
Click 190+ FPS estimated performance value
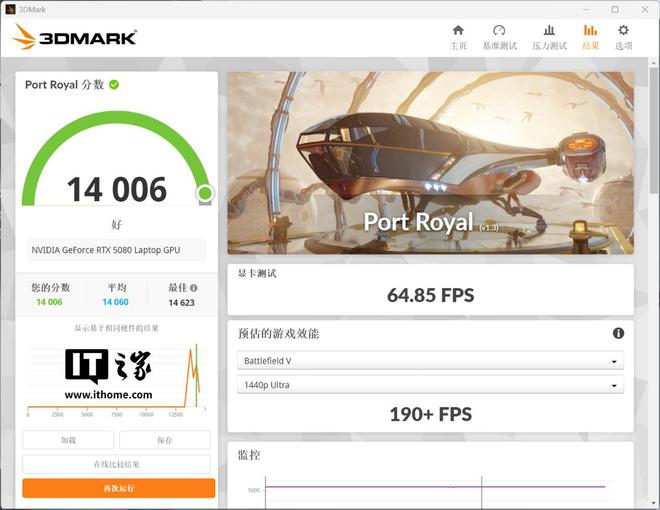[x=430, y=414]
